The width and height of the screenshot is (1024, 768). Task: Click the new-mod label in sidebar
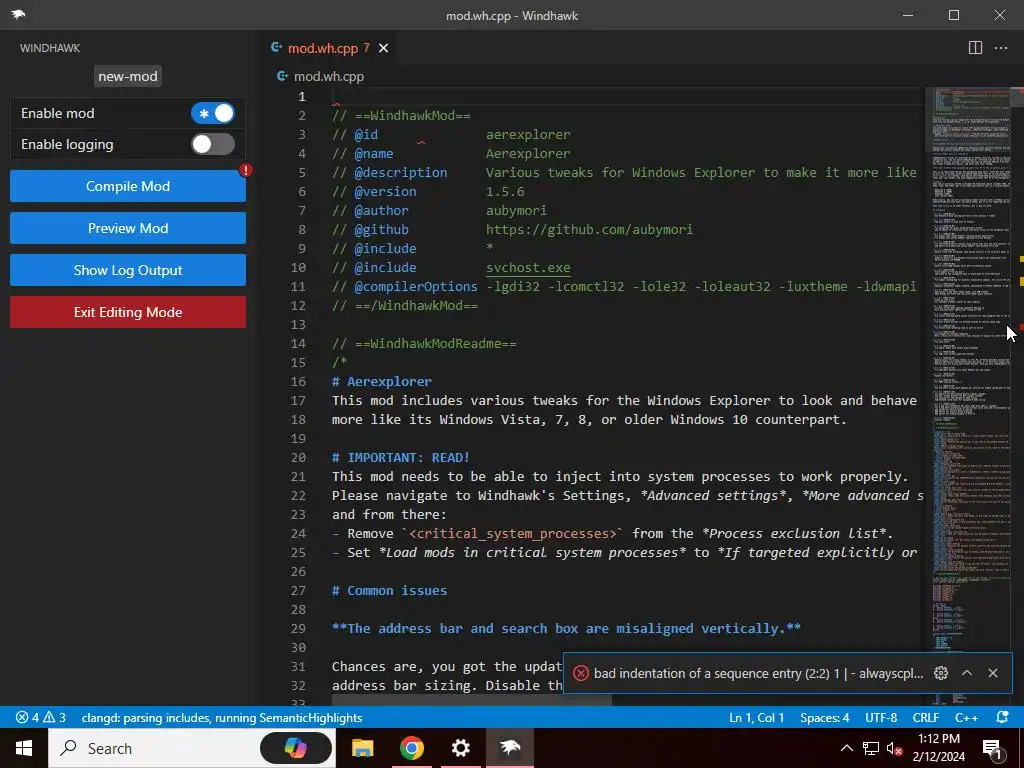click(x=128, y=76)
